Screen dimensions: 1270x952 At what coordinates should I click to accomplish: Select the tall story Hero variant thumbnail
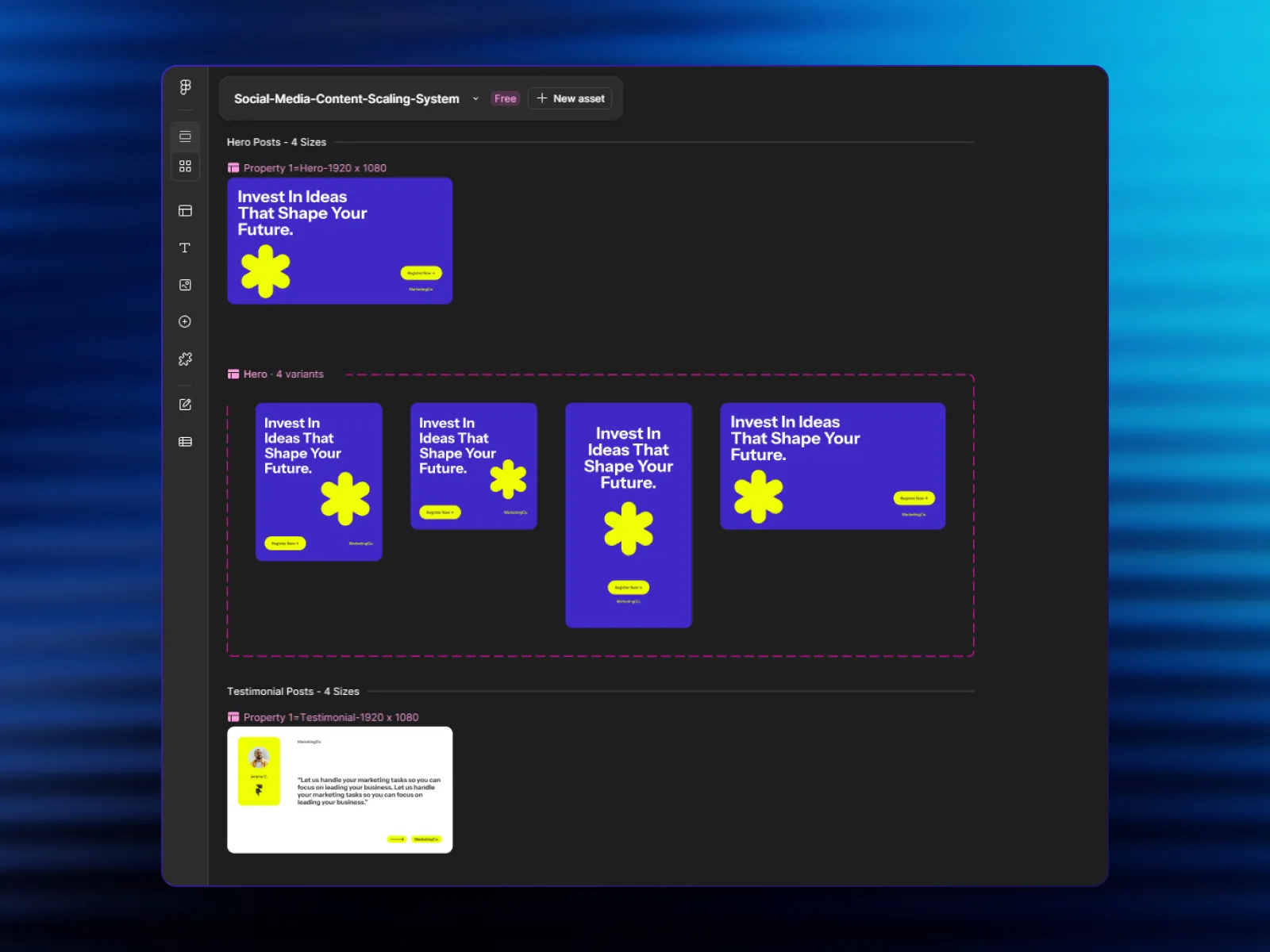coord(629,516)
